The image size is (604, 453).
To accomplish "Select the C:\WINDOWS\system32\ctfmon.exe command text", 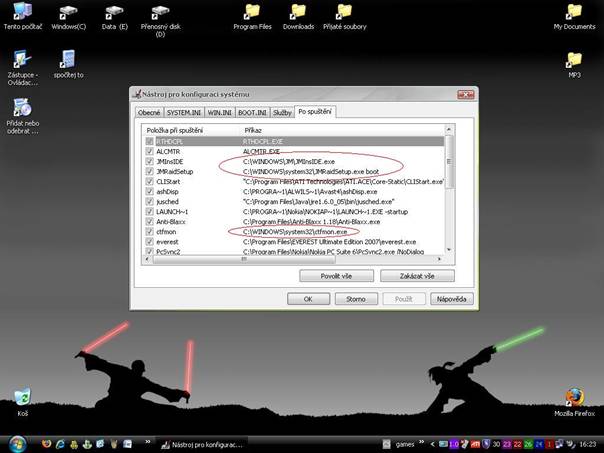I will click(x=295, y=232).
